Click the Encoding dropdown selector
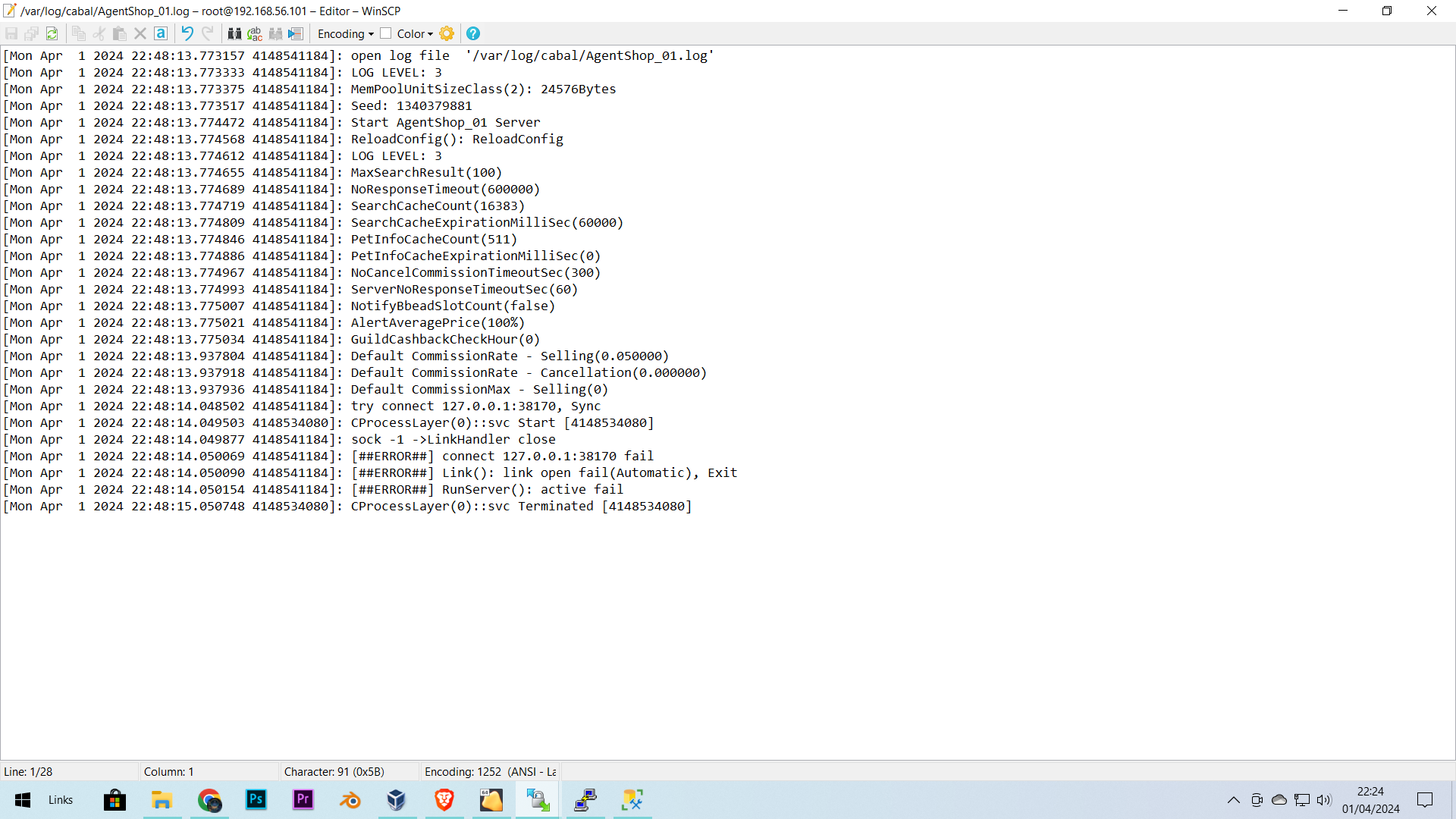 pyautogui.click(x=345, y=33)
